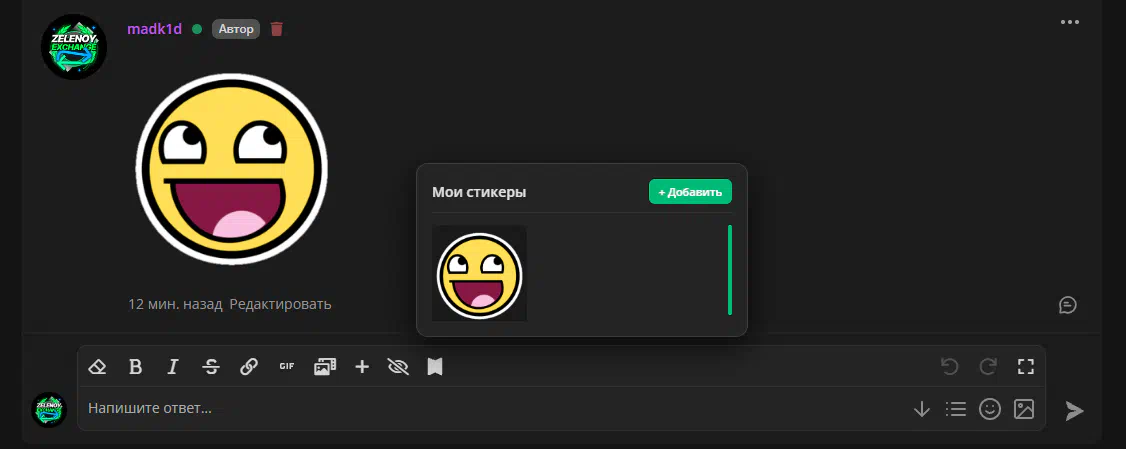Insert hidden content with crossed-eye icon
1126x449 pixels.
(x=398, y=367)
